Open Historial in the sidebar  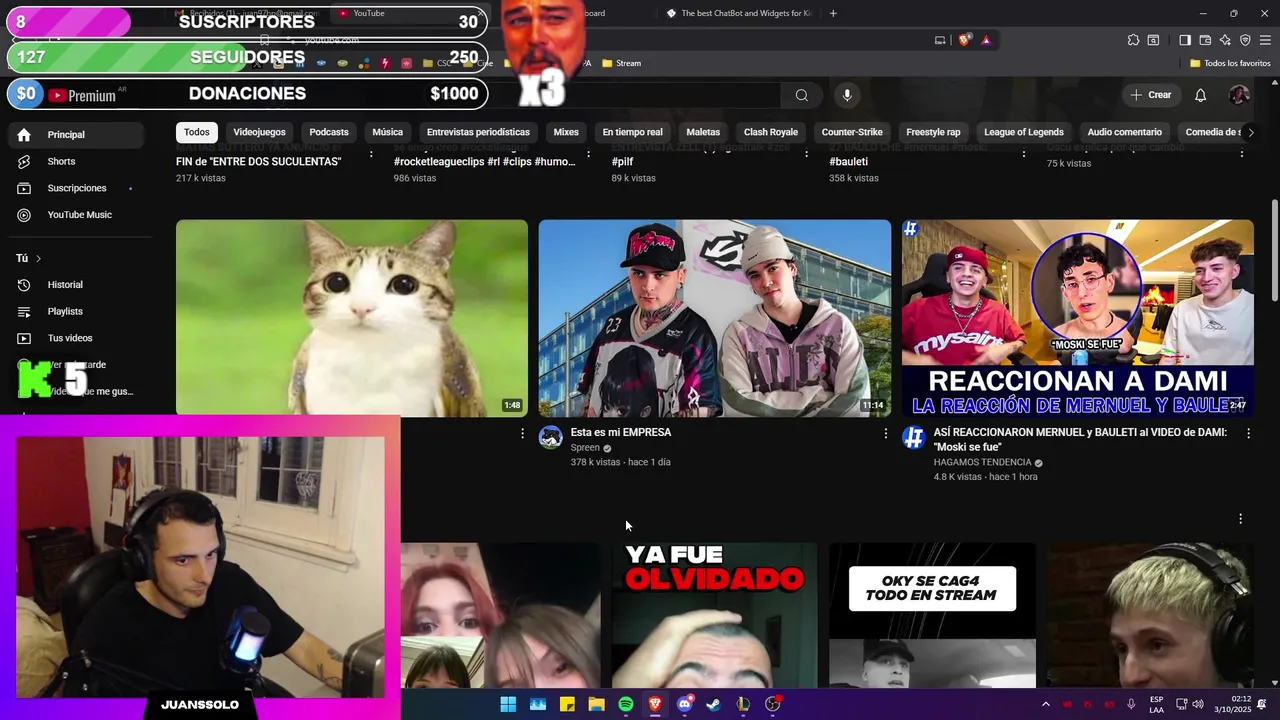(x=75, y=285)
